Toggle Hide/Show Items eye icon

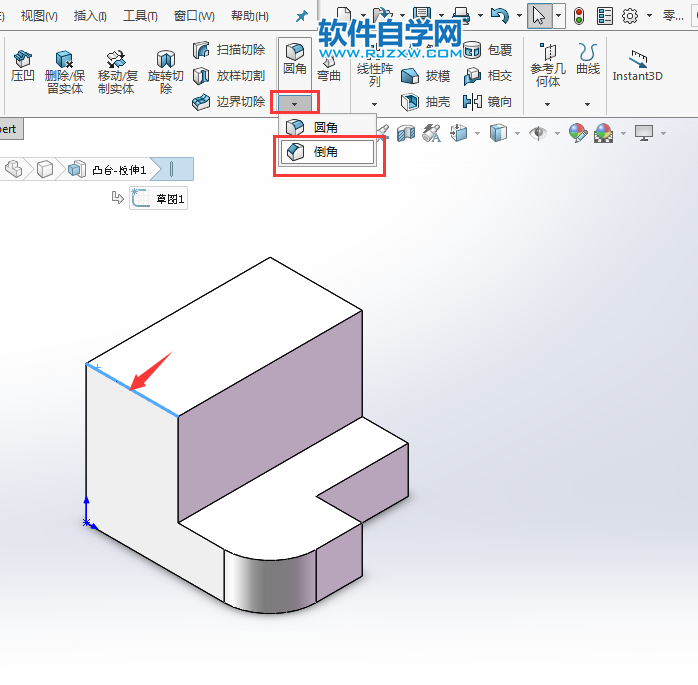click(538, 133)
